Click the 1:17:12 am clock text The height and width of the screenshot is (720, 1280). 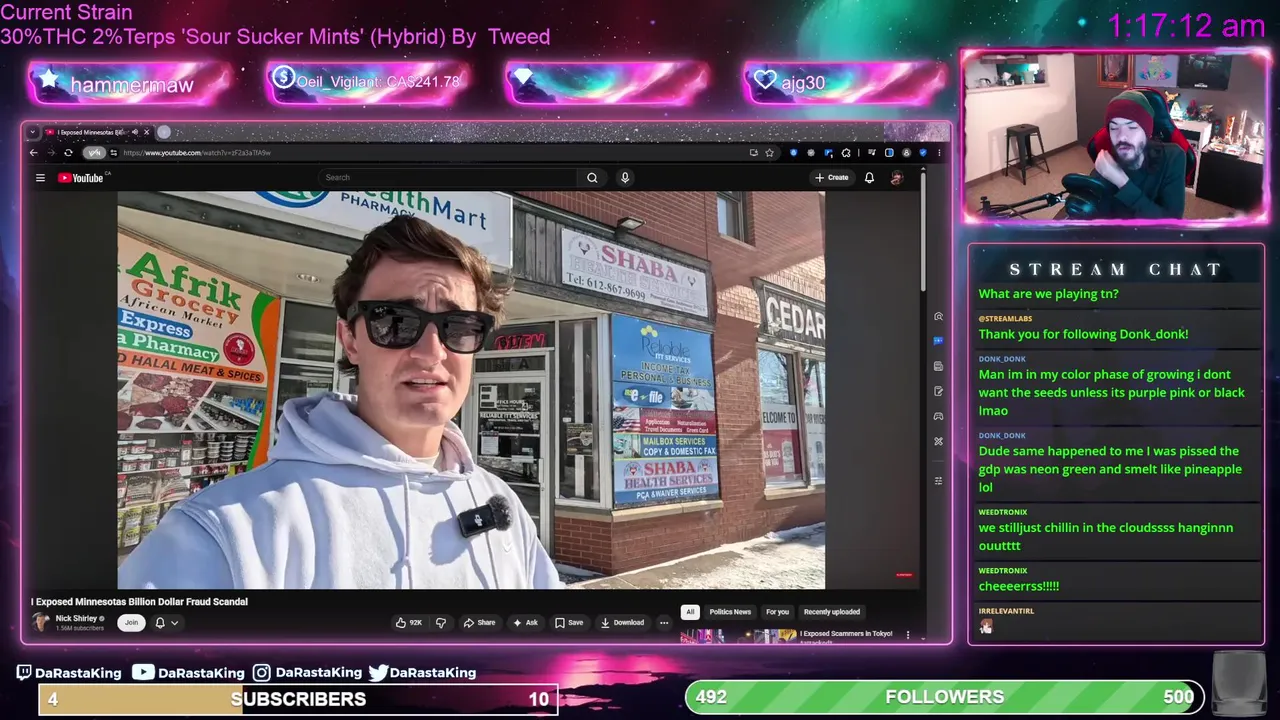(1186, 26)
